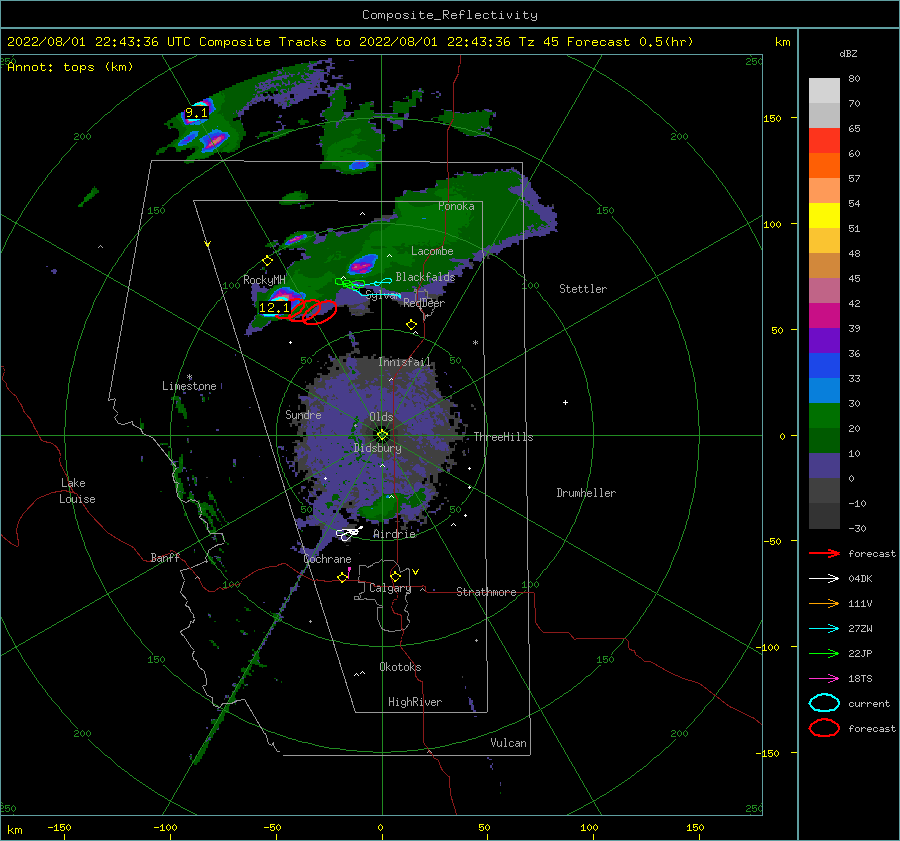Select the royal blue swatch between the 36 and 33 labels
The height and width of the screenshot is (841, 900).
[824, 366]
